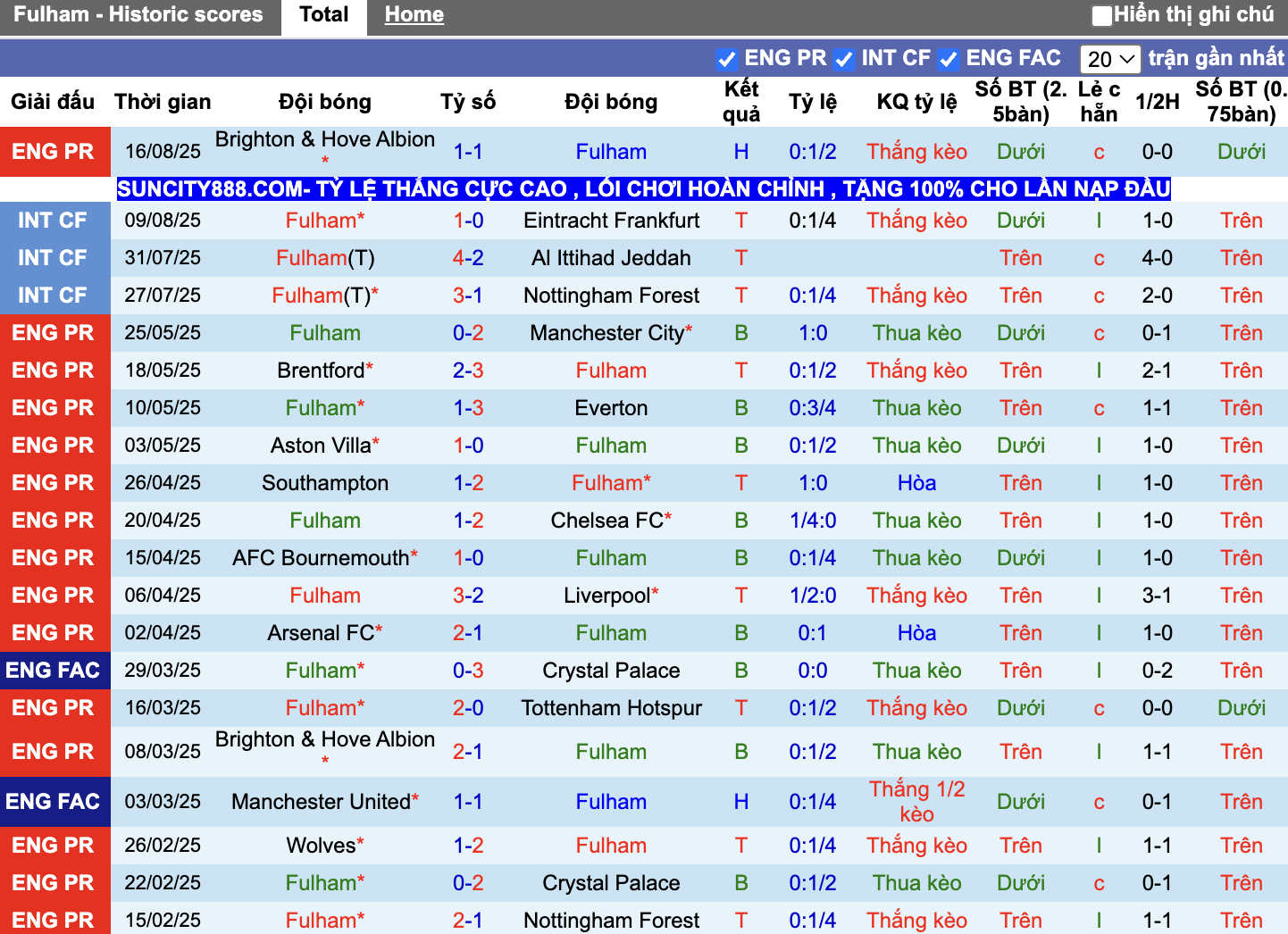Select the date 06/04/25
The image size is (1288, 934).
pos(163,596)
